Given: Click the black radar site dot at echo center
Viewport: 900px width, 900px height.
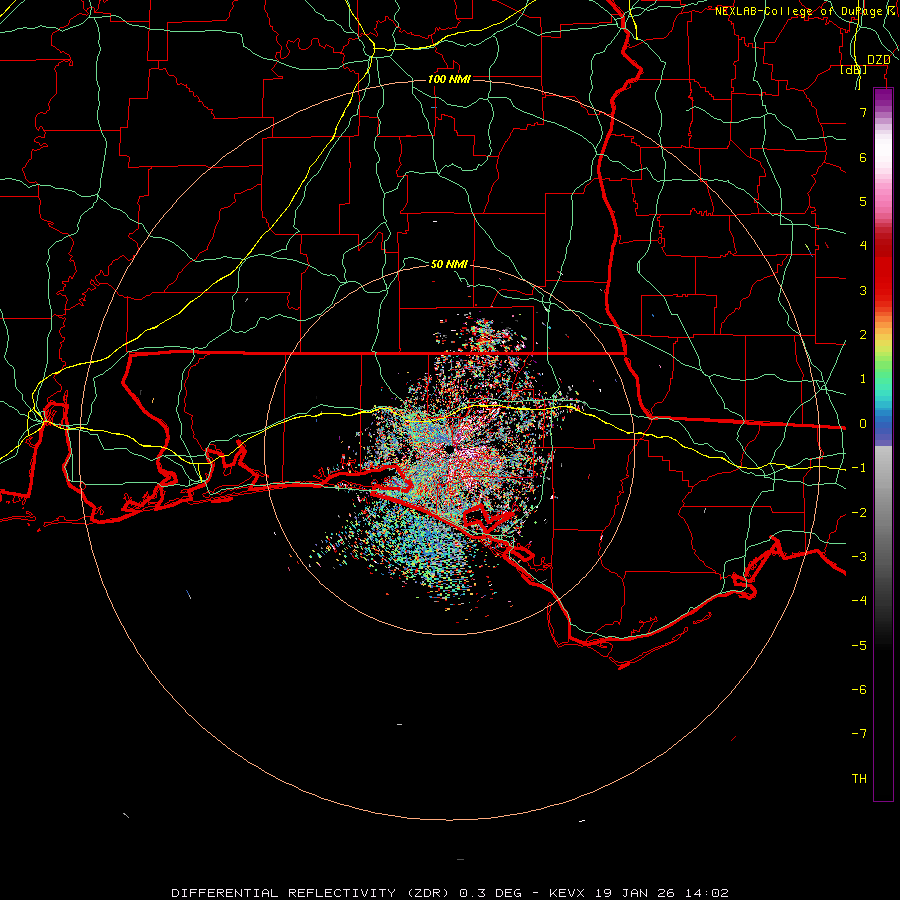Looking at the screenshot, I should coord(449,449).
